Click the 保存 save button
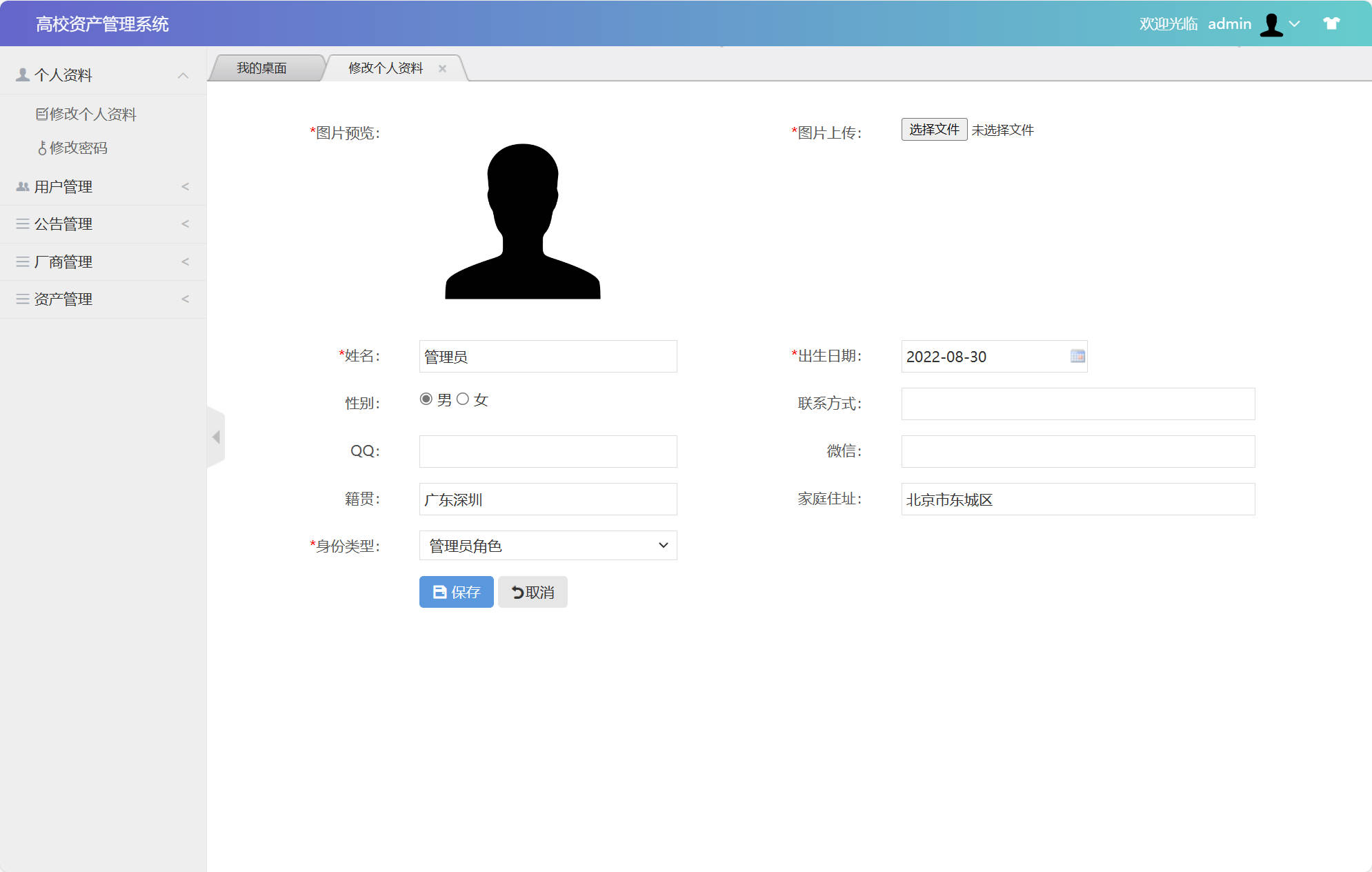1372x872 pixels. (456, 592)
